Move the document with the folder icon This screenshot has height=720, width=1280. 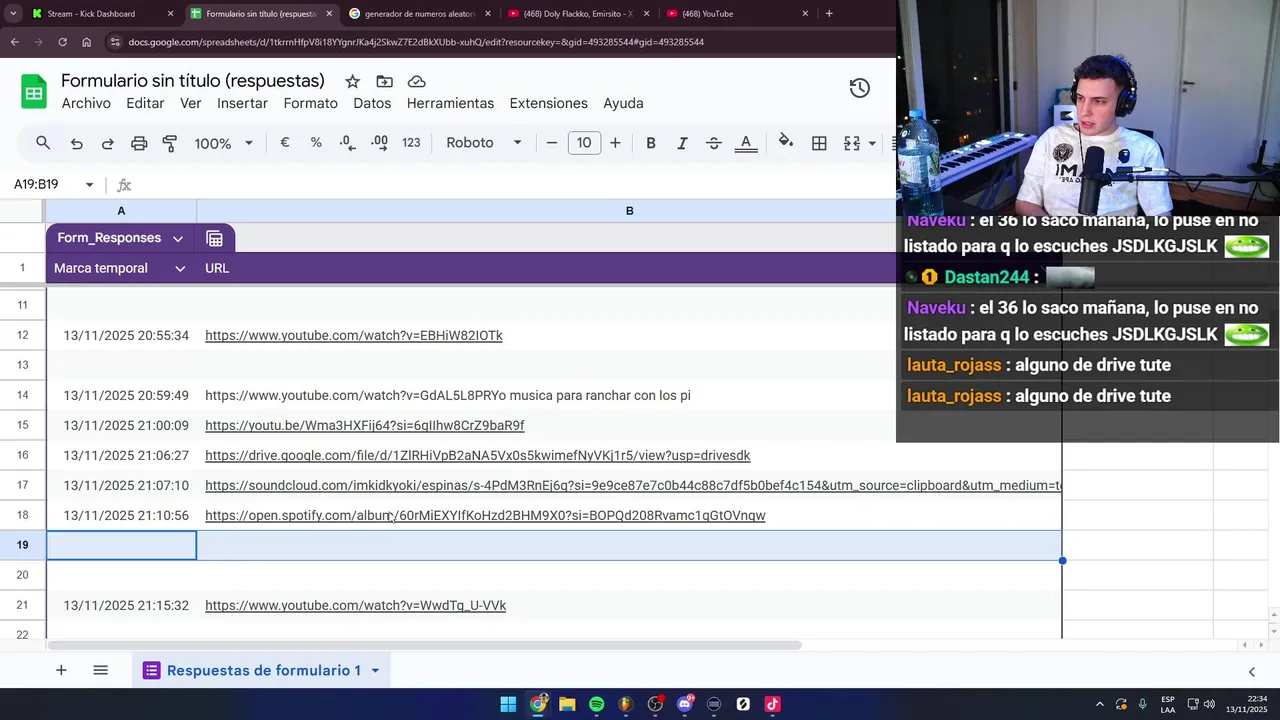(x=384, y=82)
